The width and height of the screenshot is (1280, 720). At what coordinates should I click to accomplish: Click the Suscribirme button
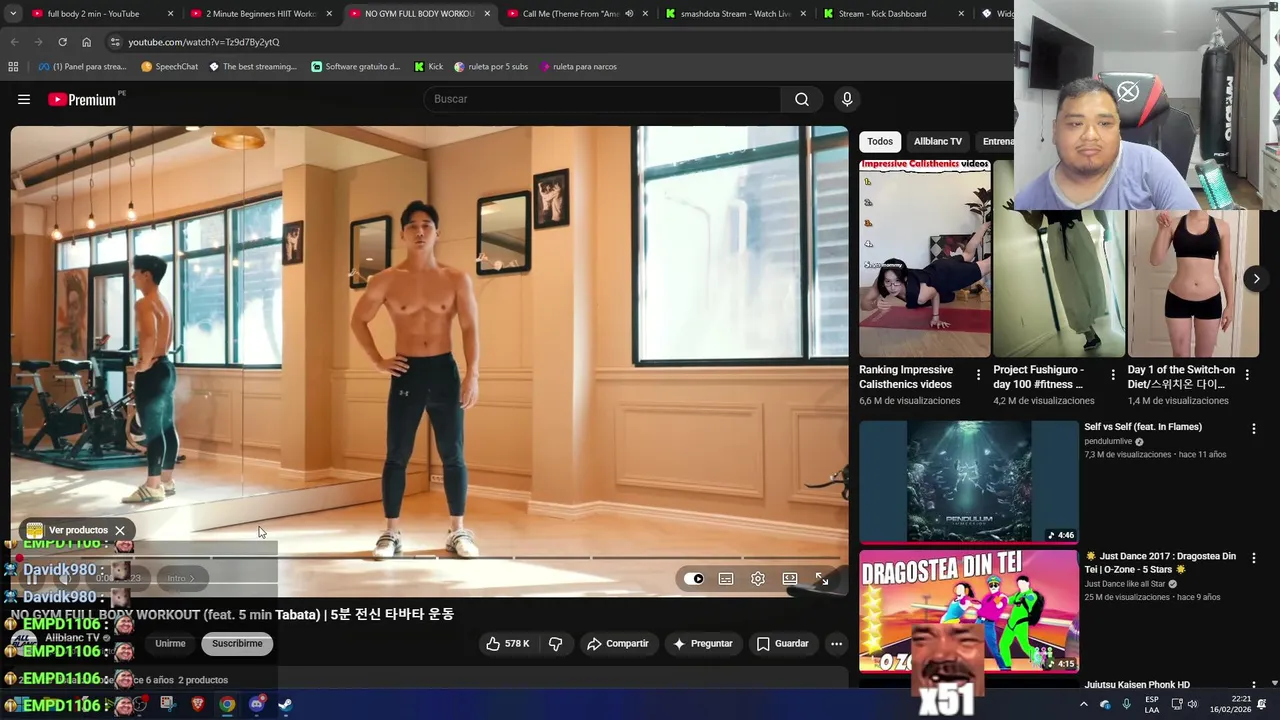[x=237, y=643]
